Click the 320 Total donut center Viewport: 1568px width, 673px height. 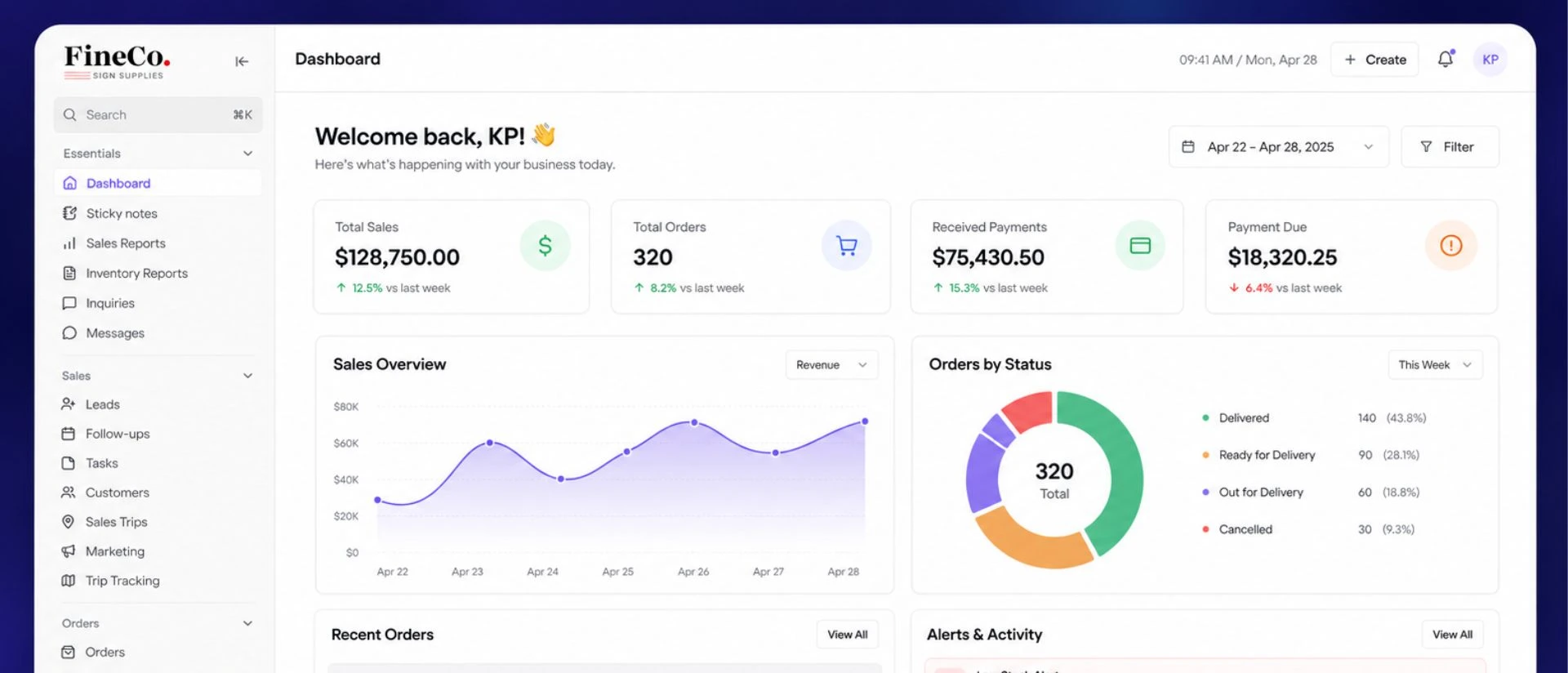coord(1054,480)
